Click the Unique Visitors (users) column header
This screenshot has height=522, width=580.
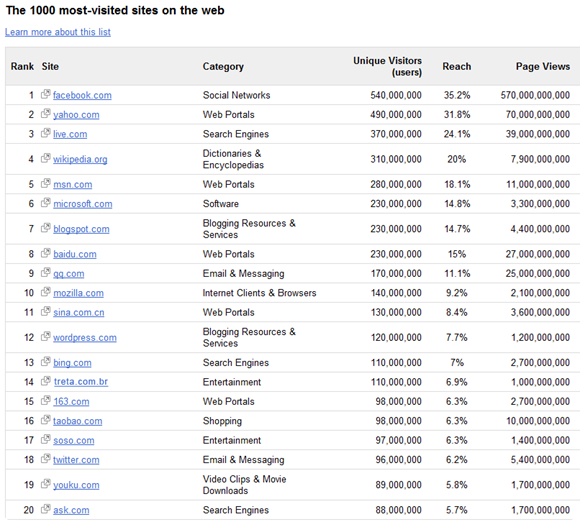(x=387, y=67)
